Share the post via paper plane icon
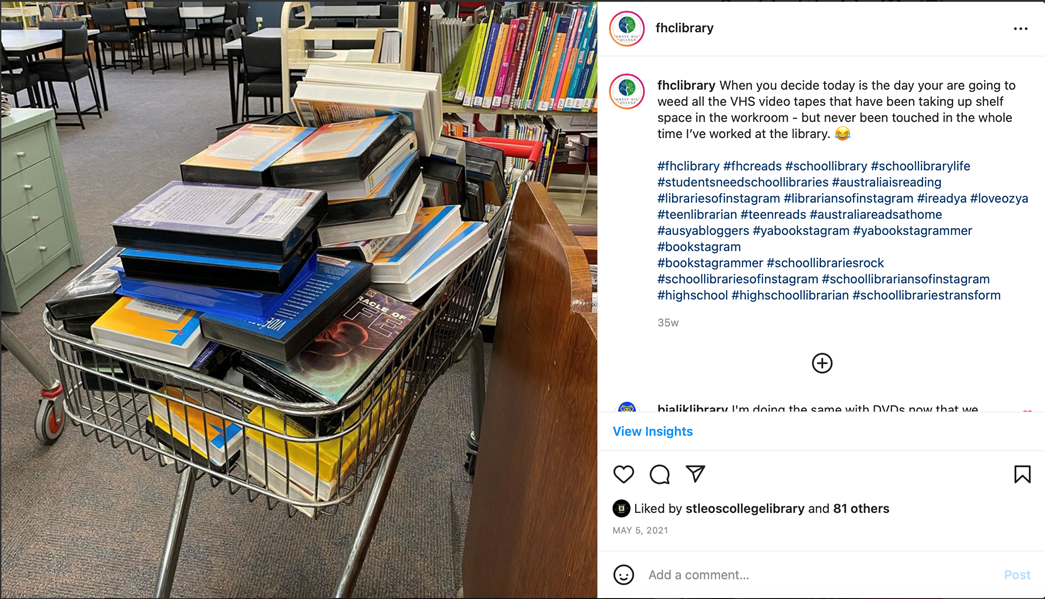 point(695,474)
